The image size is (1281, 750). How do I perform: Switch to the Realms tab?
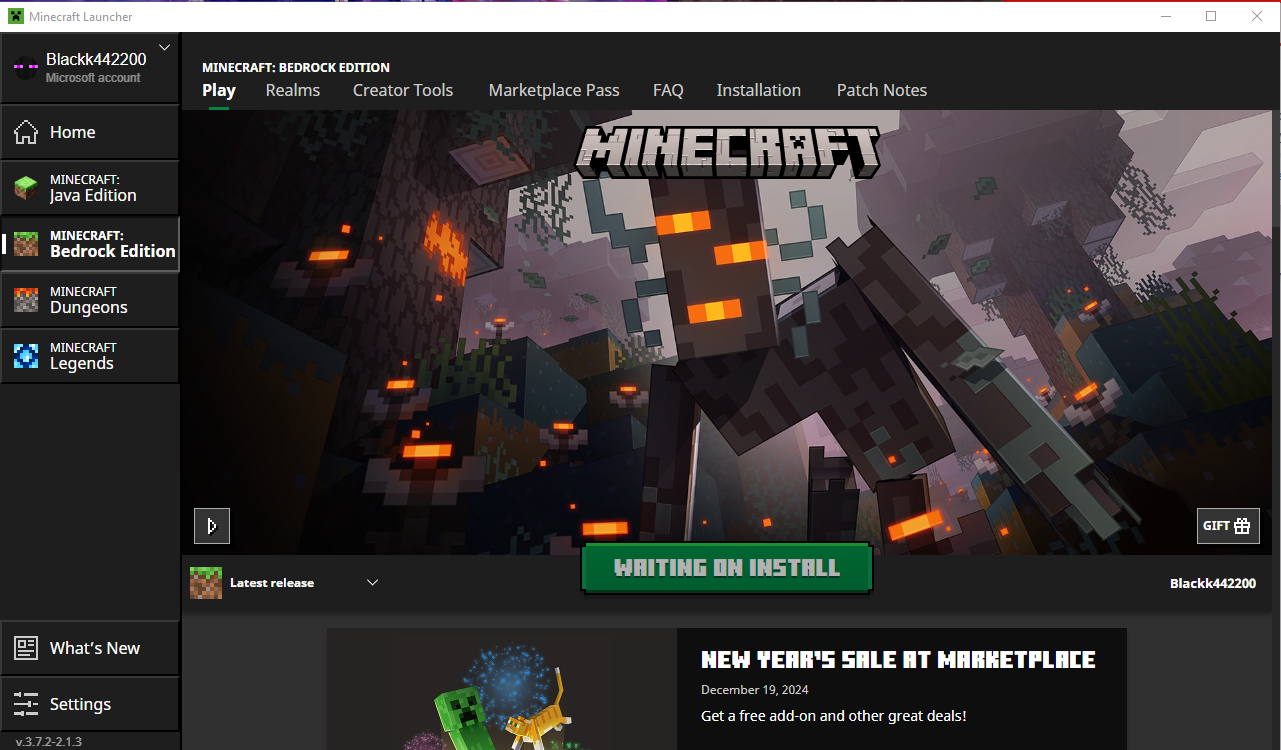[x=293, y=90]
